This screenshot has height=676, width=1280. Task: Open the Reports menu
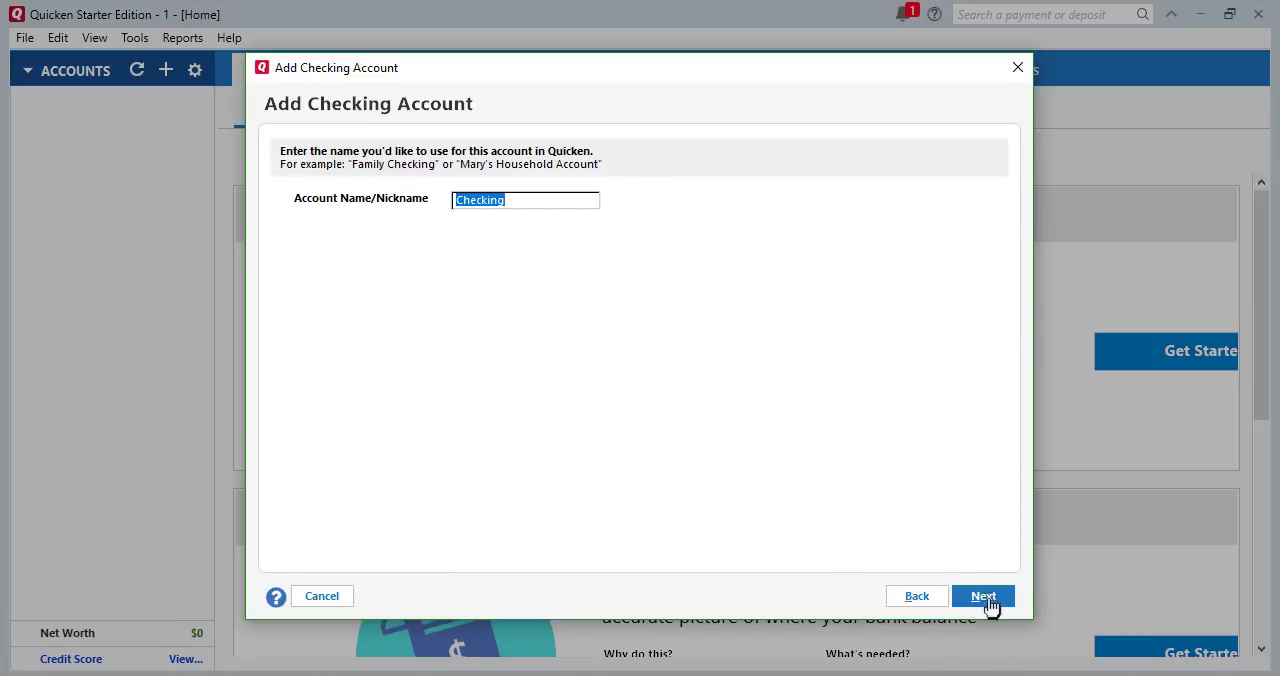[x=183, y=38]
